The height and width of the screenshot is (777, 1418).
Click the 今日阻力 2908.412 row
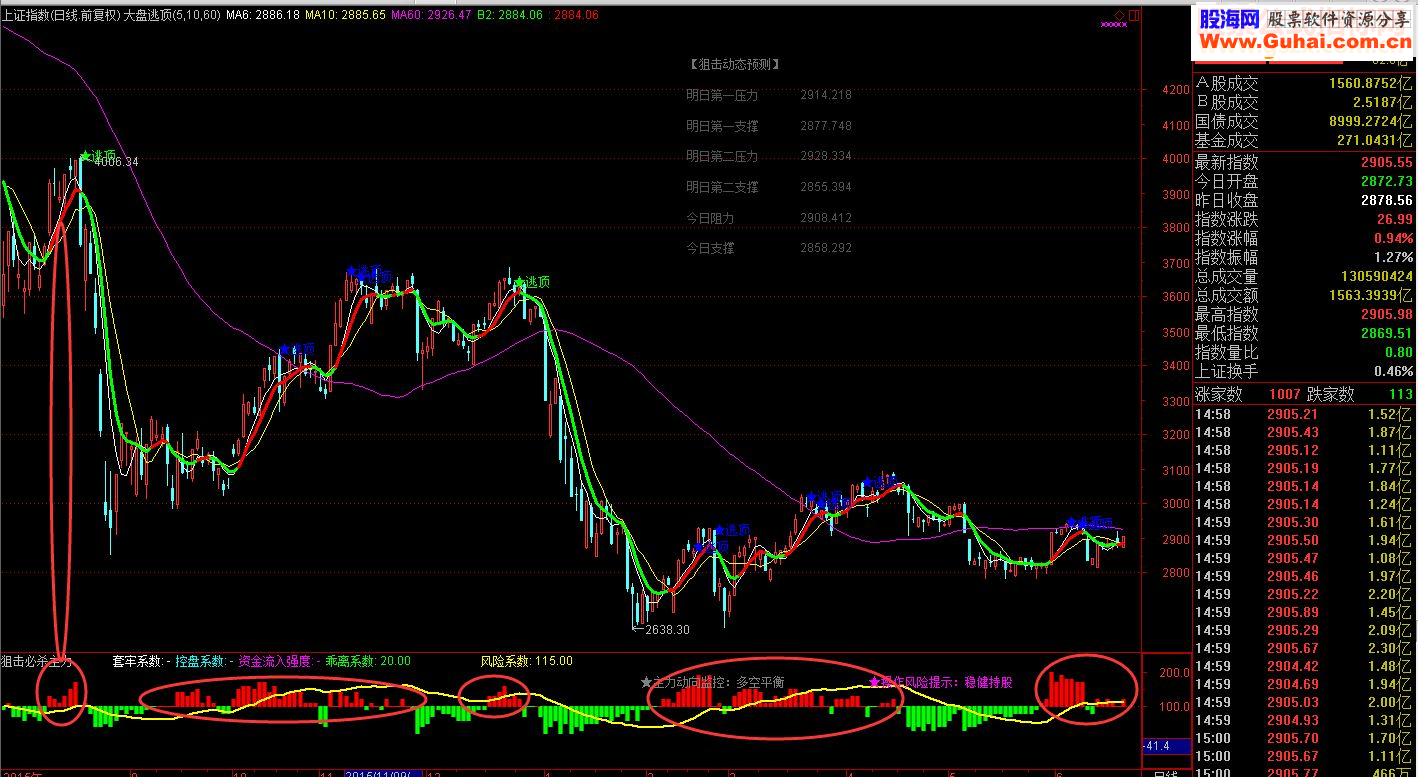(x=769, y=217)
